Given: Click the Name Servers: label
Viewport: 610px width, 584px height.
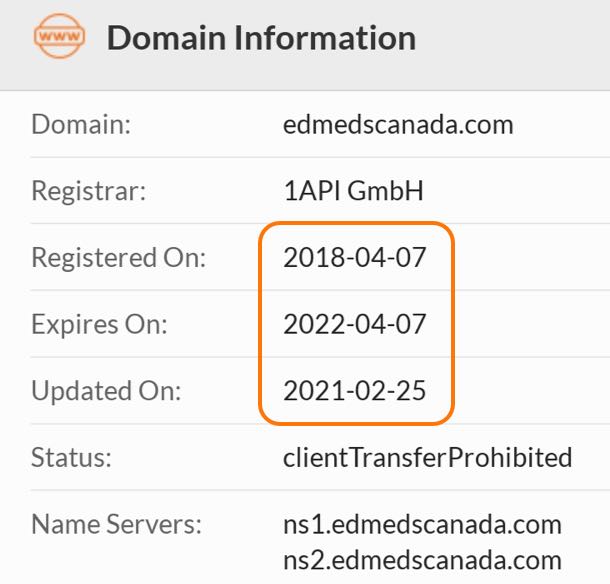Looking at the screenshot, I should [x=116, y=524].
